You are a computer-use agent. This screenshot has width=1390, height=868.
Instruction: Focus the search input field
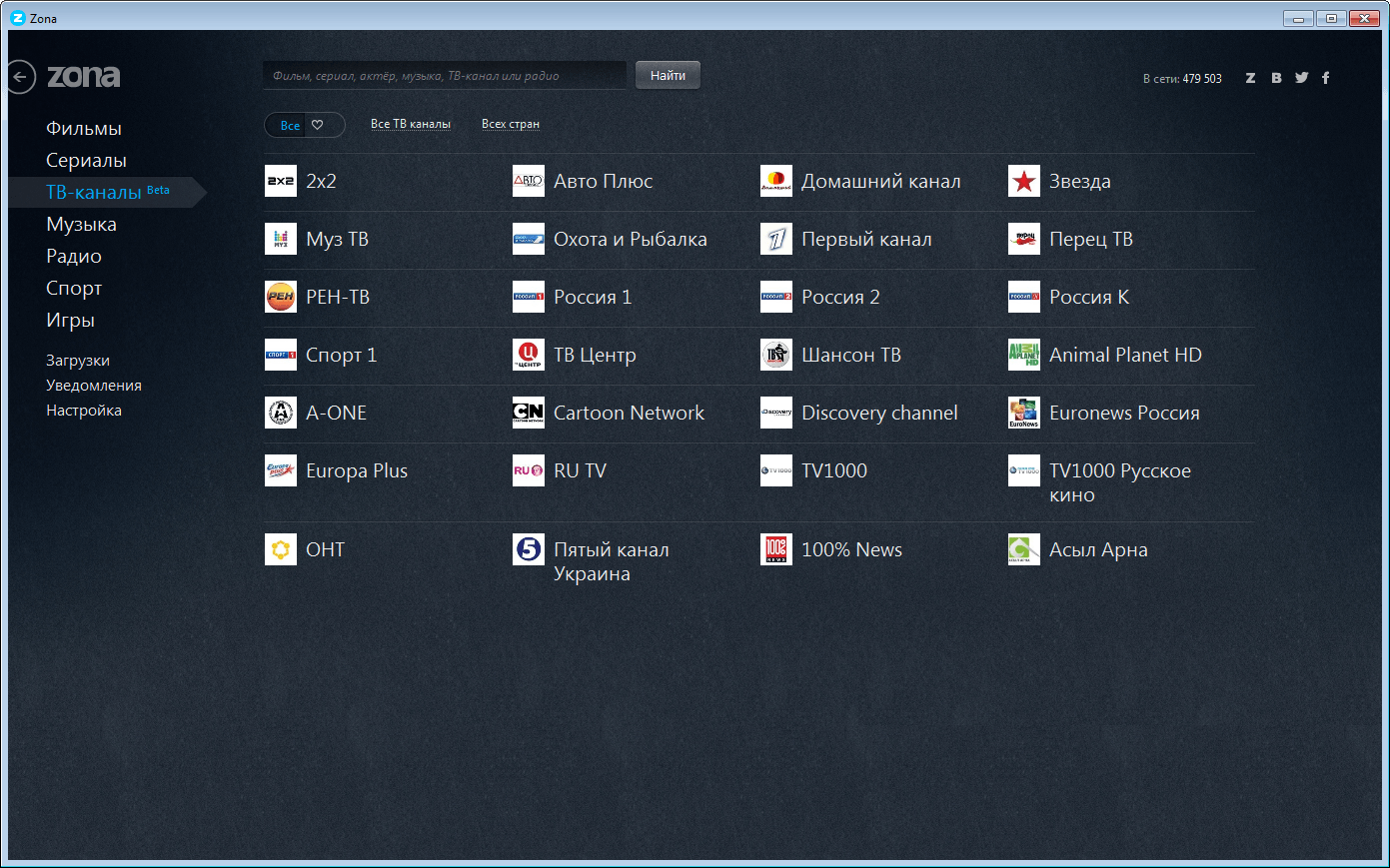445,75
